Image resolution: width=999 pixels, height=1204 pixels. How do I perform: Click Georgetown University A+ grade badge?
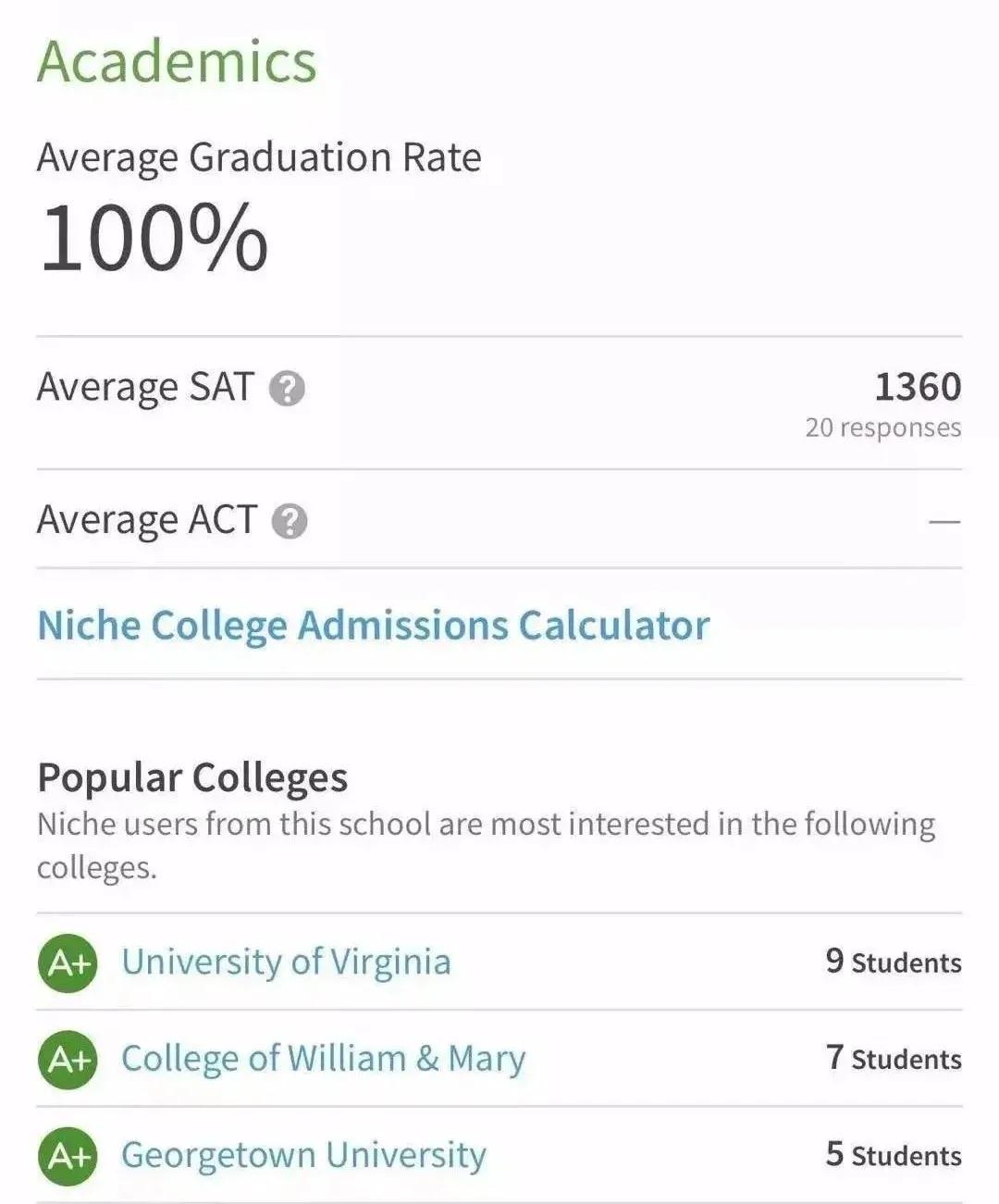tap(68, 1155)
